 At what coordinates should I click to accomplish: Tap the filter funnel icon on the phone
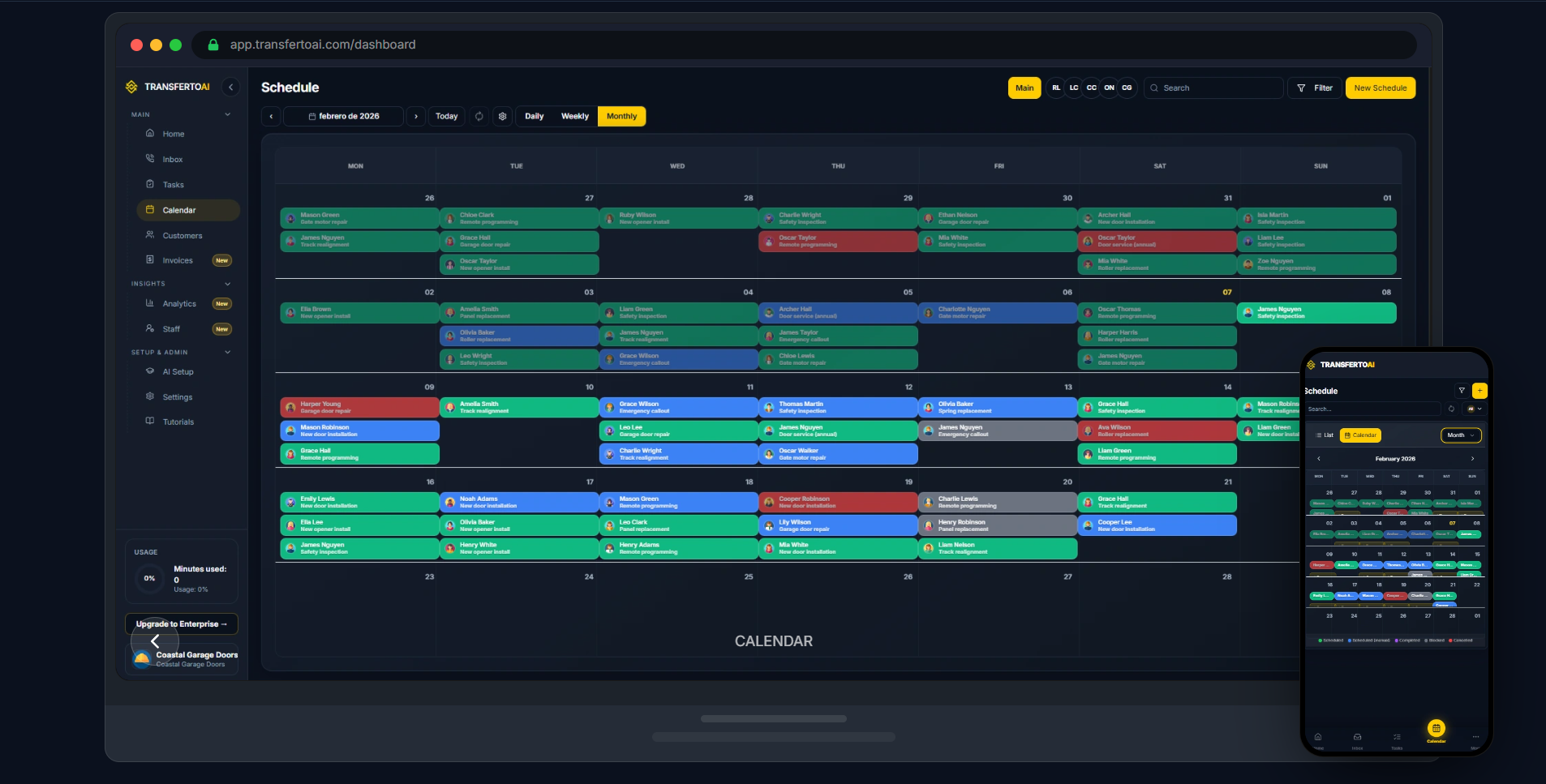pos(1462,391)
